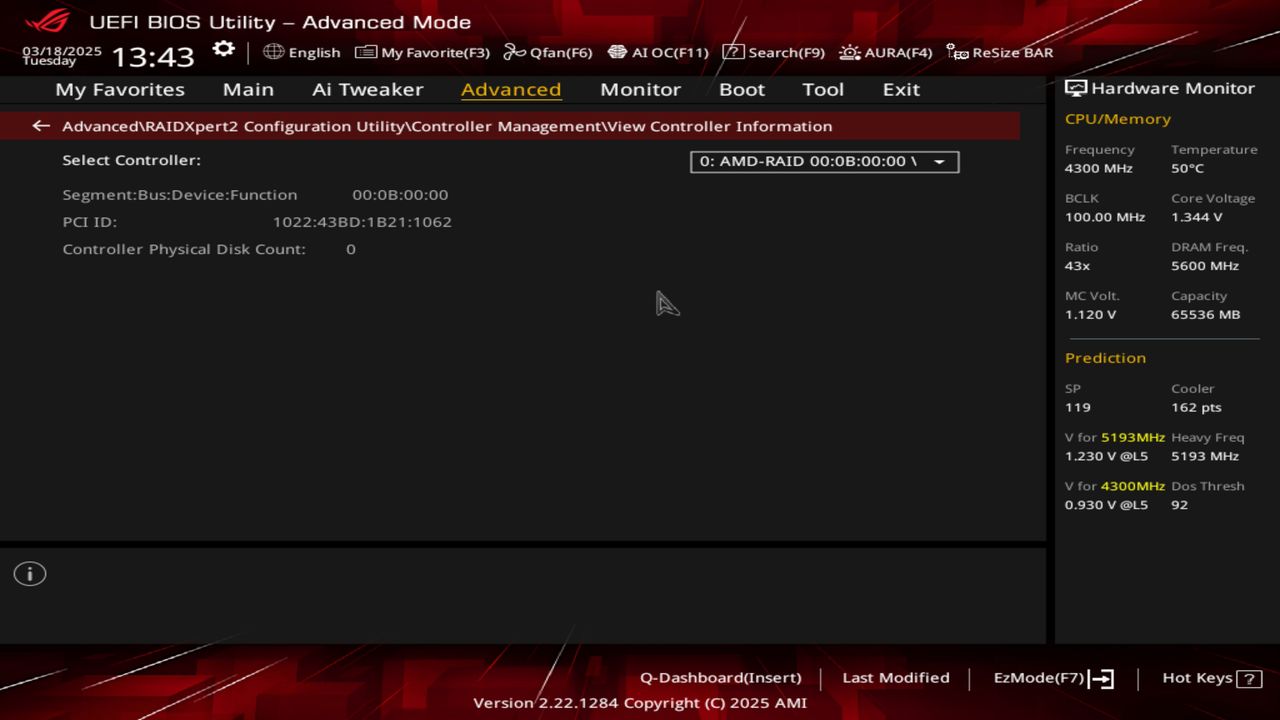Click Controller Physical Disk Count label
This screenshot has width=1280, height=720.
[184, 249]
